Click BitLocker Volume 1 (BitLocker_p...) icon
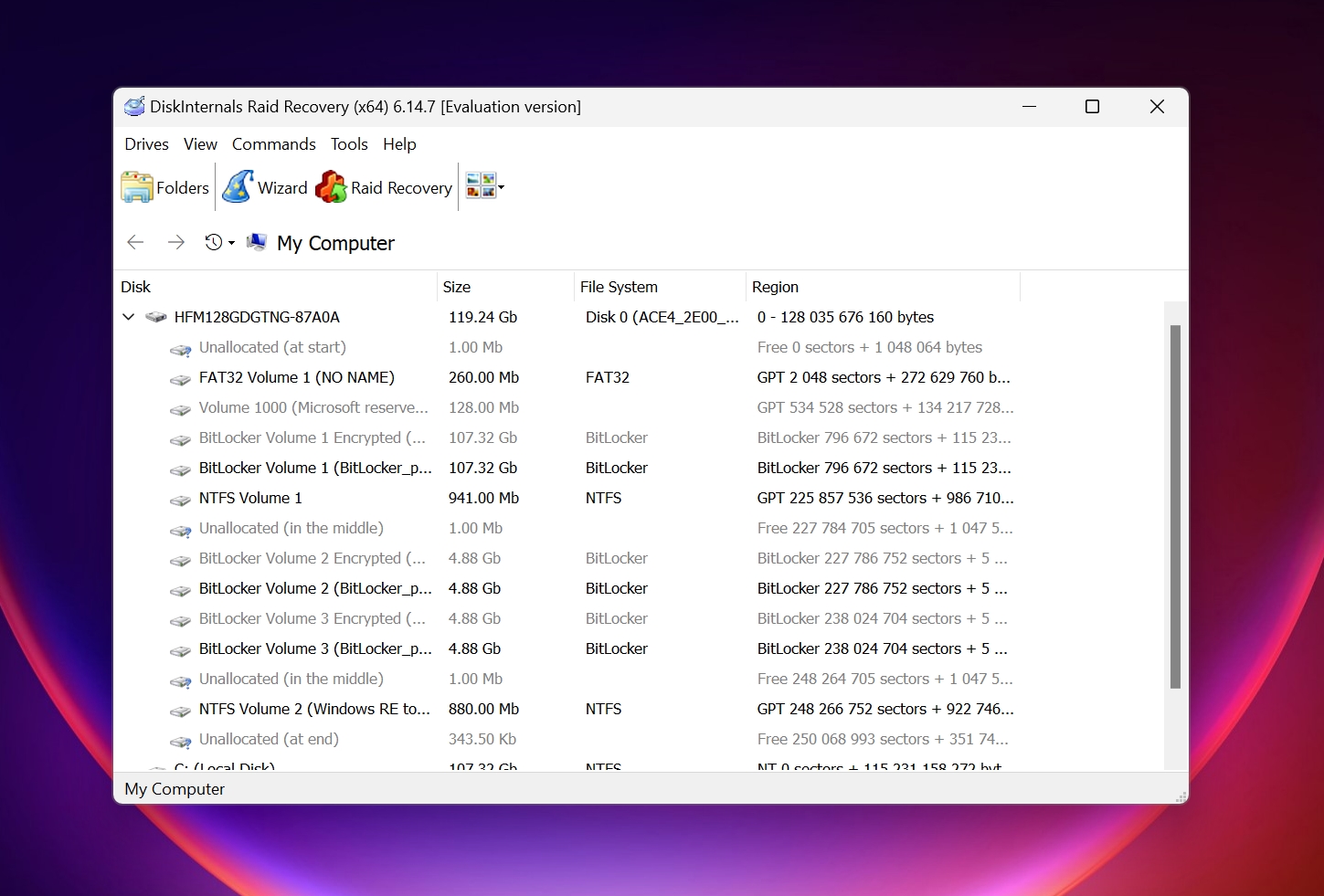Viewport: 1324px width, 896px height. tap(181, 469)
